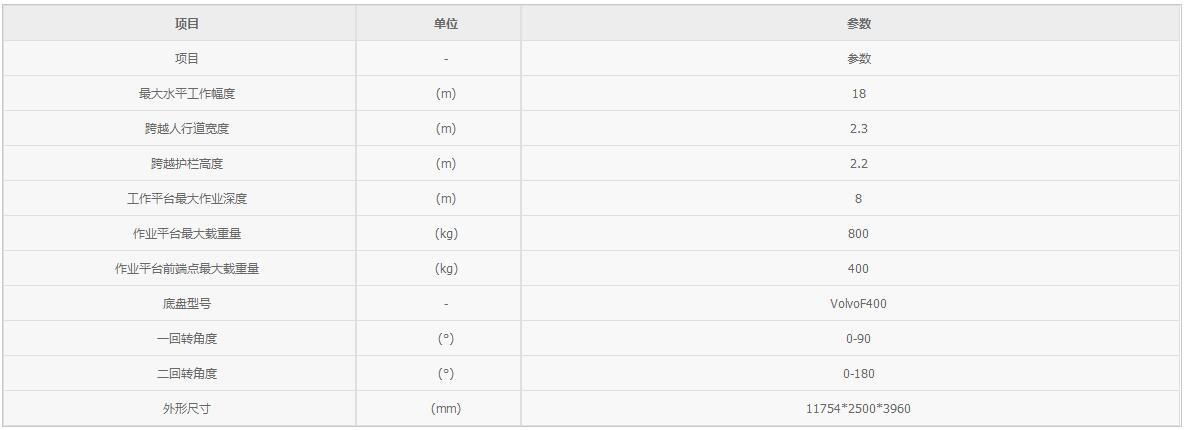Select the '作业平台最大载重量' label

coord(187,234)
